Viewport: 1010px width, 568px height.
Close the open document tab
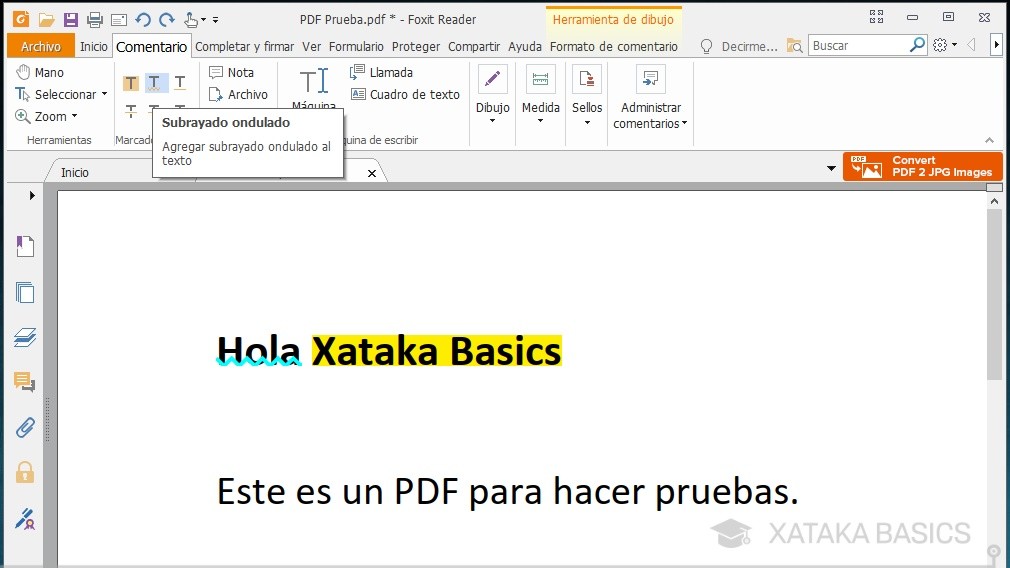coord(372,173)
